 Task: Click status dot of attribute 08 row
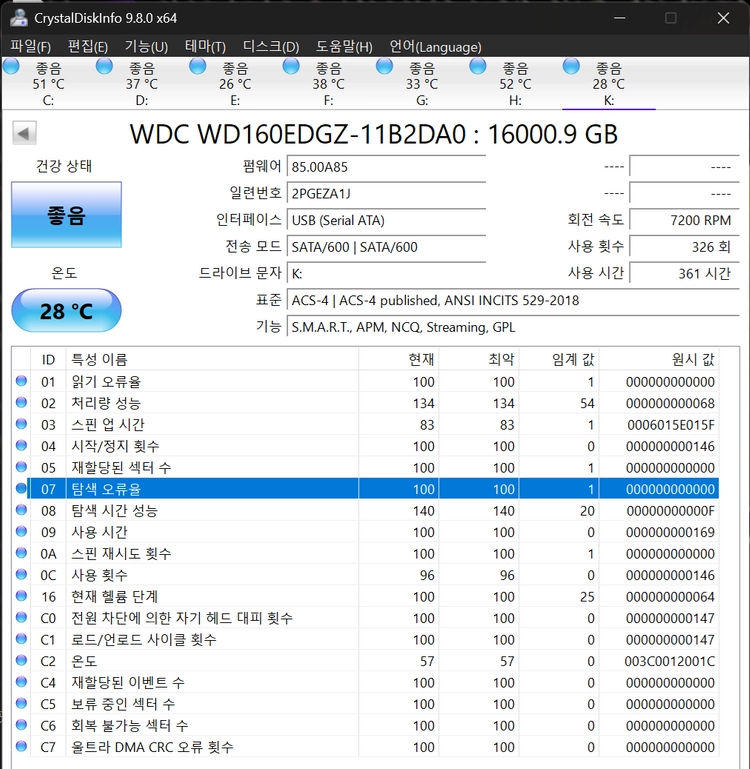[x=21, y=510]
